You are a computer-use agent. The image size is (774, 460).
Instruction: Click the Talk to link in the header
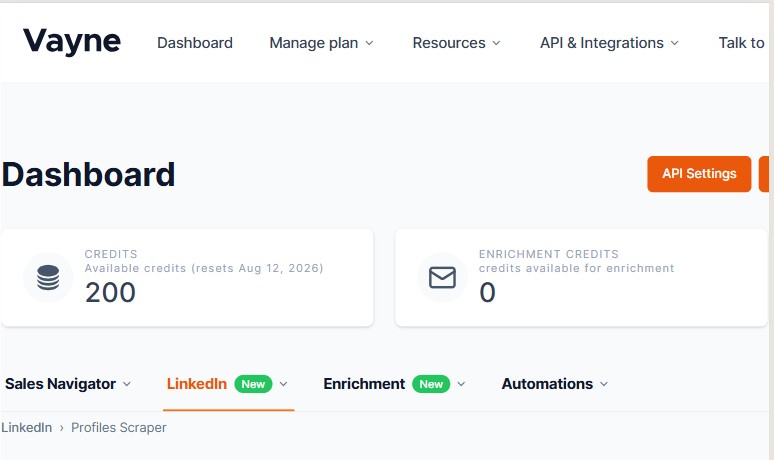point(742,43)
